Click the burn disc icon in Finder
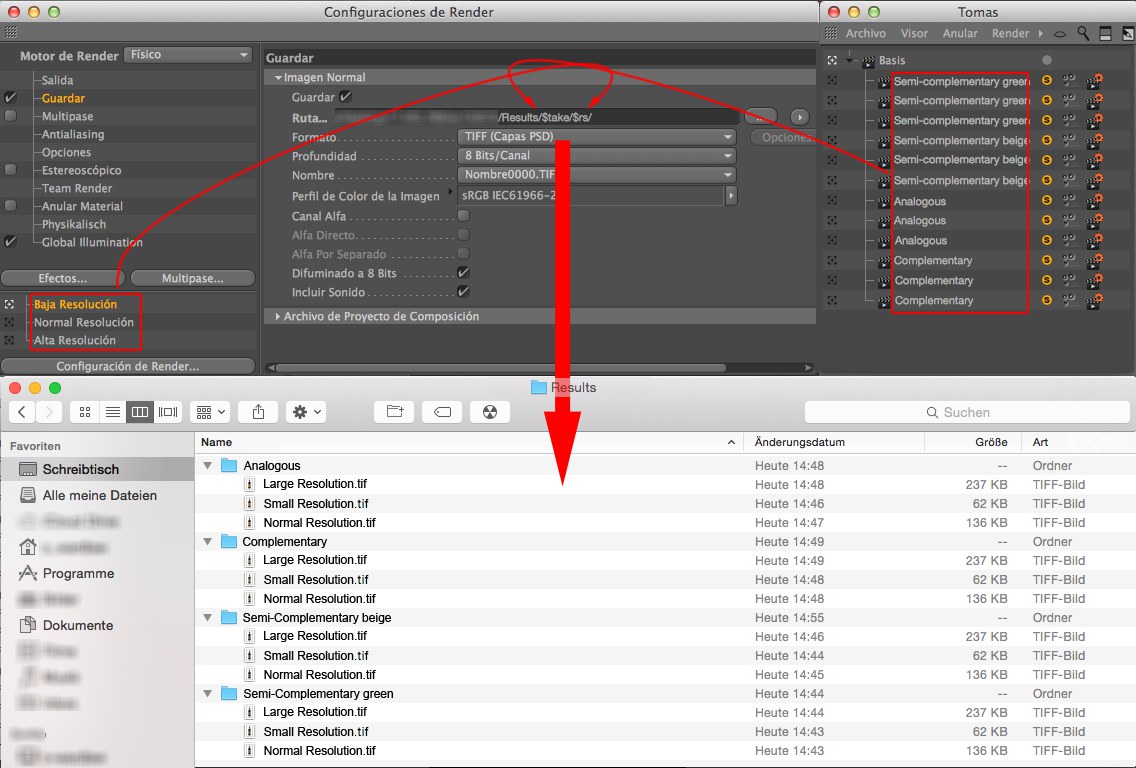Image resolution: width=1136 pixels, height=768 pixels. point(489,412)
